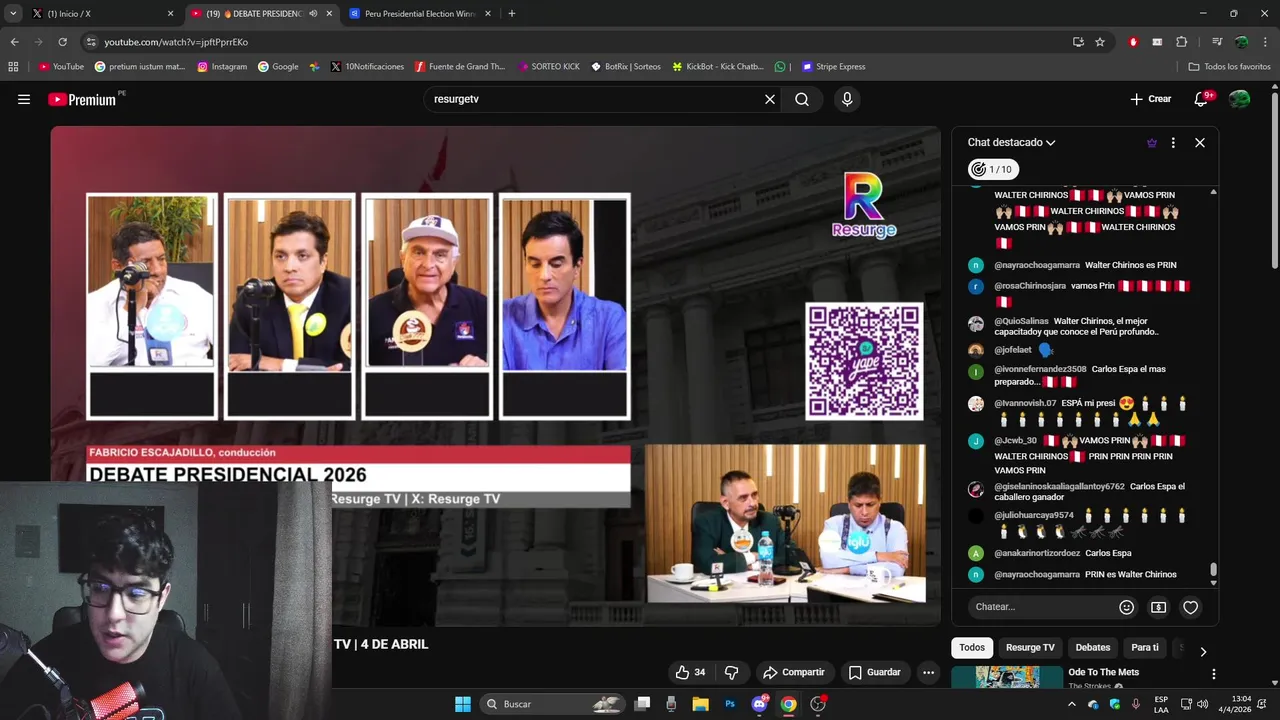The image size is (1280, 720).
Task: Open the browser extensions puzzle menu
Action: (1182, 42)
